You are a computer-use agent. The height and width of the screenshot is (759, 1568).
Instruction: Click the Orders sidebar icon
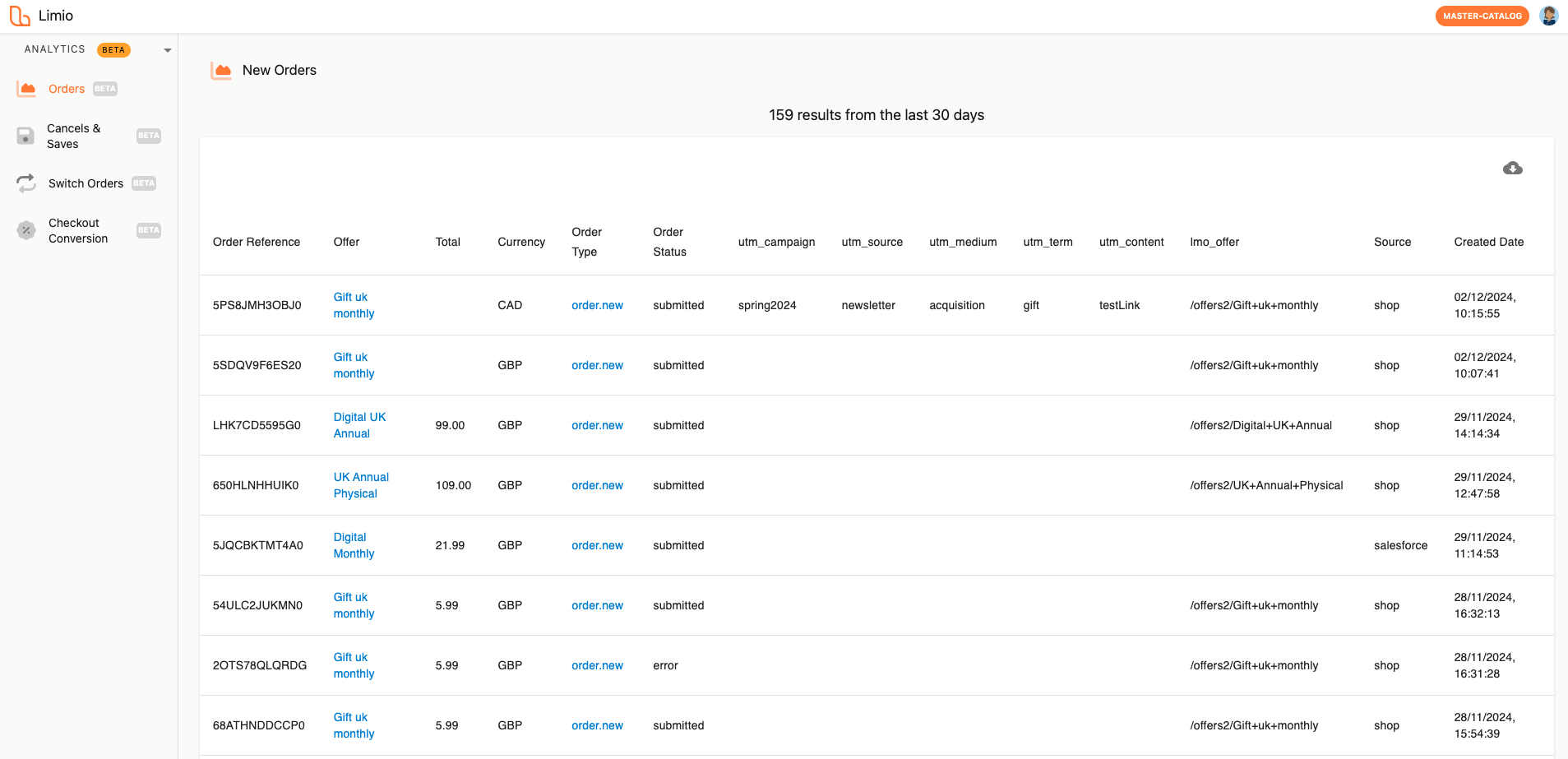[x=26, y=89]
